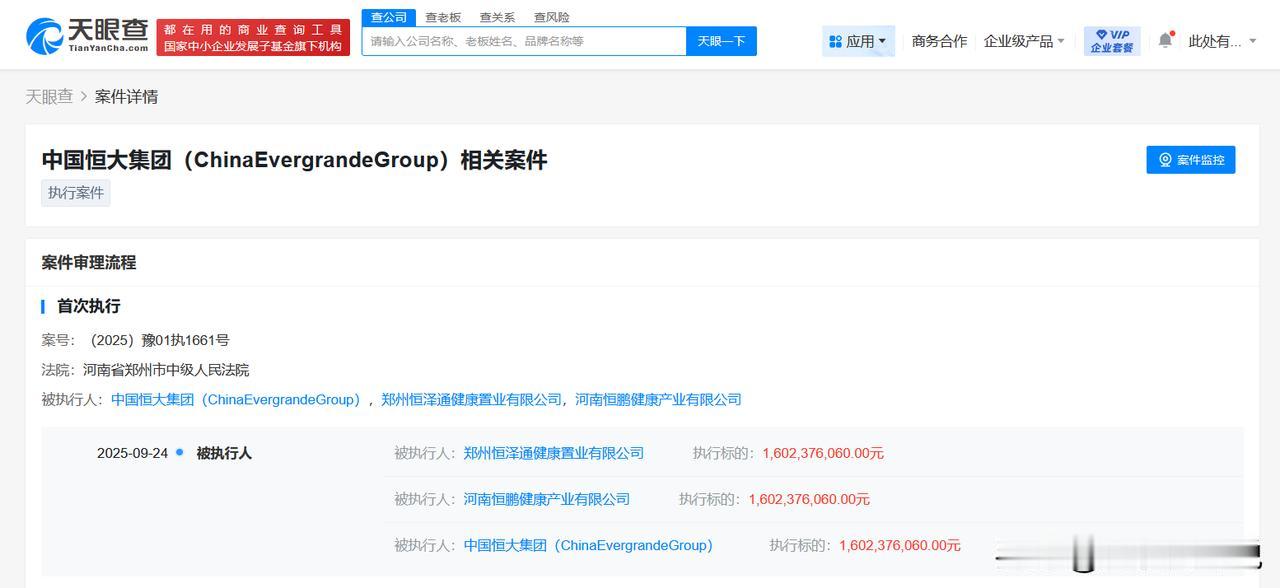Click the 2025-09-24 date text
Screen dimensions: 1280x588
point(132,453)
